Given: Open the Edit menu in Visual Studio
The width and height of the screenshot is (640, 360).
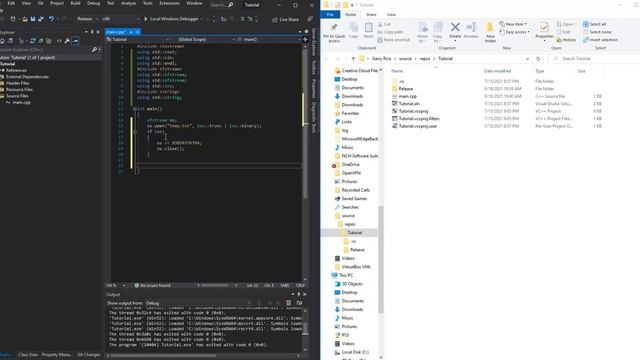Looking at the screenshot, I should 11,3.
